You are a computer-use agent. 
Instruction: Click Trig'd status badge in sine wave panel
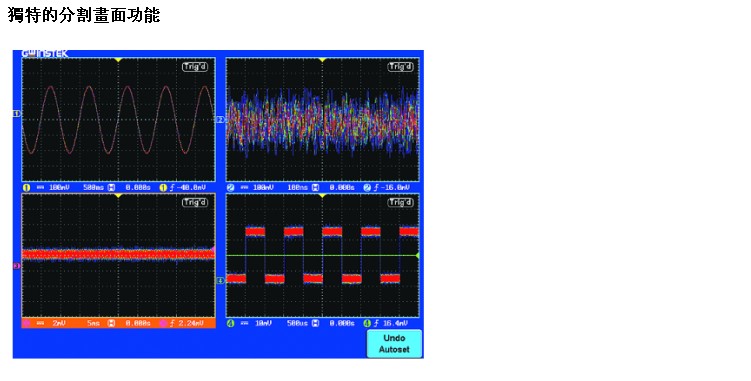pos(195,67)
